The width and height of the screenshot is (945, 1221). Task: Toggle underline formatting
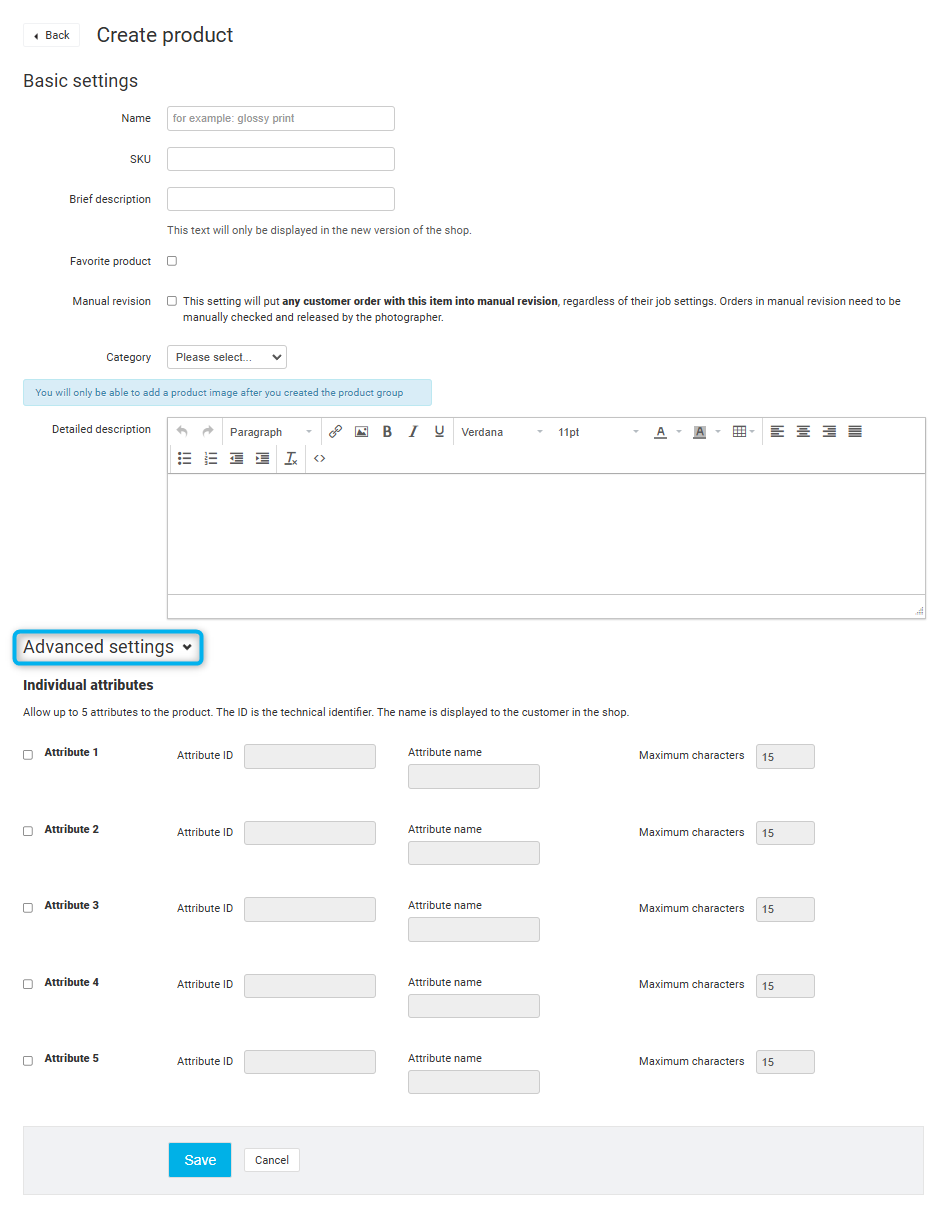click(x=439, y=432)
